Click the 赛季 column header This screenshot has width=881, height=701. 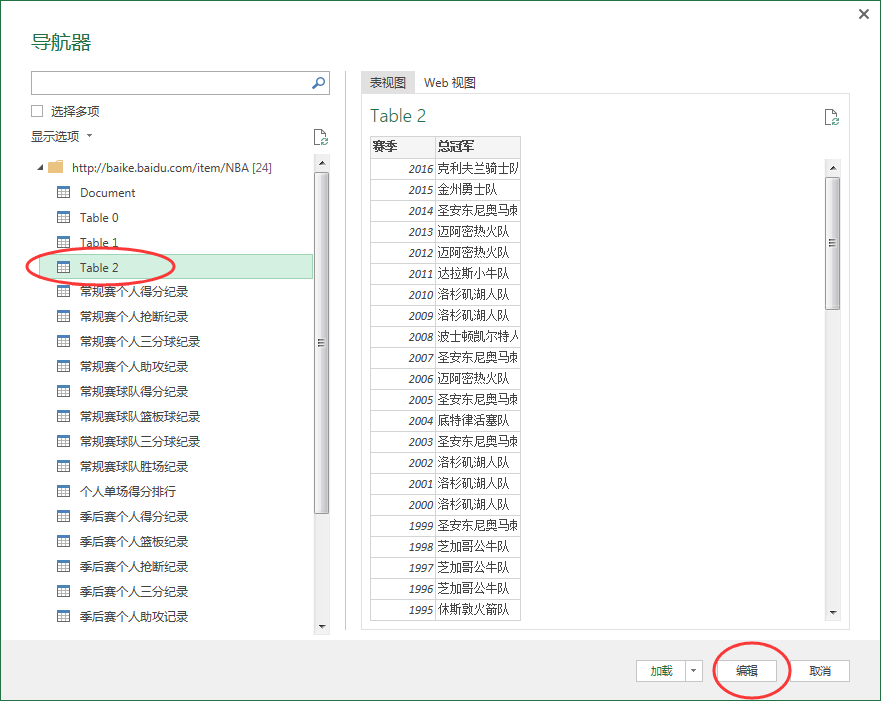403,147
